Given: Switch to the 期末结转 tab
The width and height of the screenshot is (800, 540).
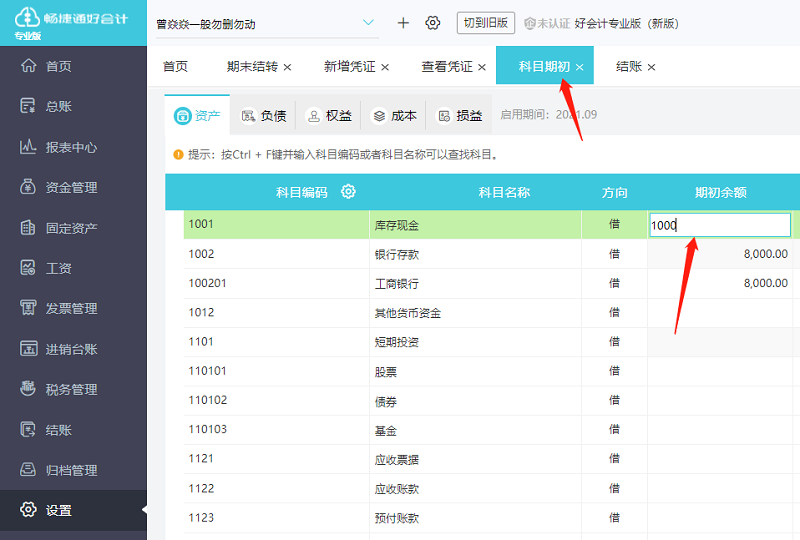Looking at the screenshot, I should (252, 66).
